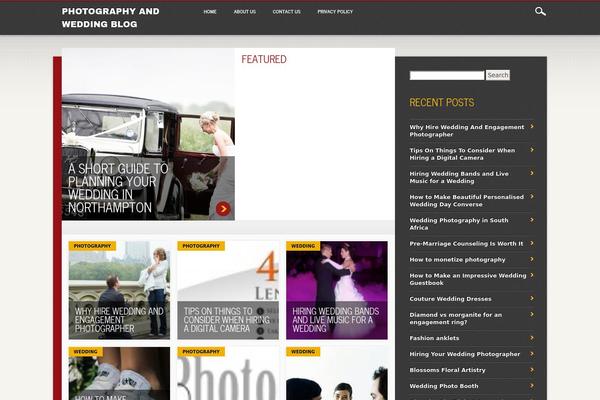Open Tips On Things To Consider sidebar link
Screen dimensions: 600x400
click(462, 154)
